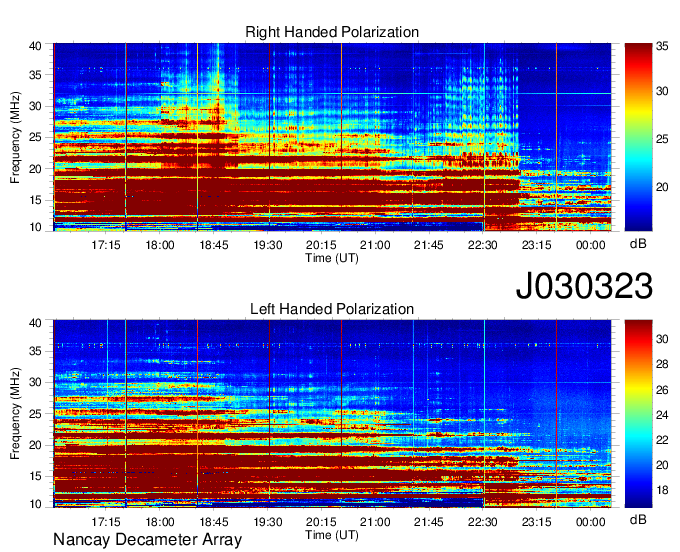The width and height of the screenshot is (680, 552).
Task: Click the 28 value on the lower color bar
Action: 662,364
